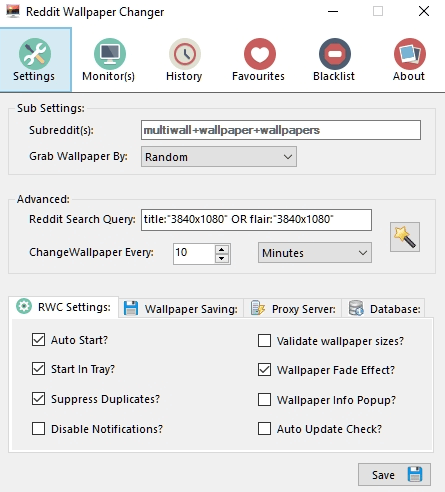445x492 pixels.
Task: Toggle the Auto Start checkbox
Action: [x=39, y=340]
